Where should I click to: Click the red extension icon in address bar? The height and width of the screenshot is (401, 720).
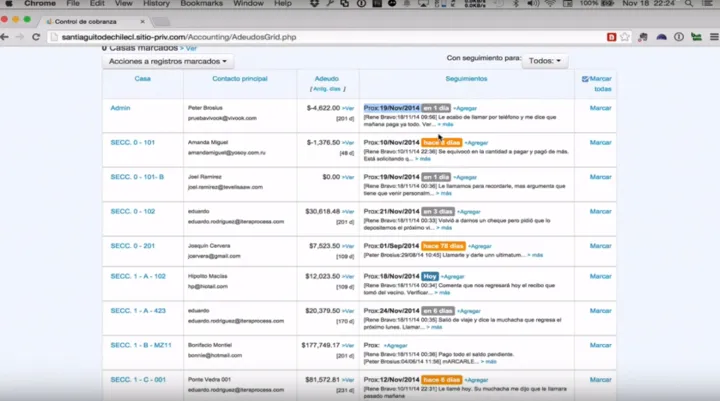click(611, 37)
